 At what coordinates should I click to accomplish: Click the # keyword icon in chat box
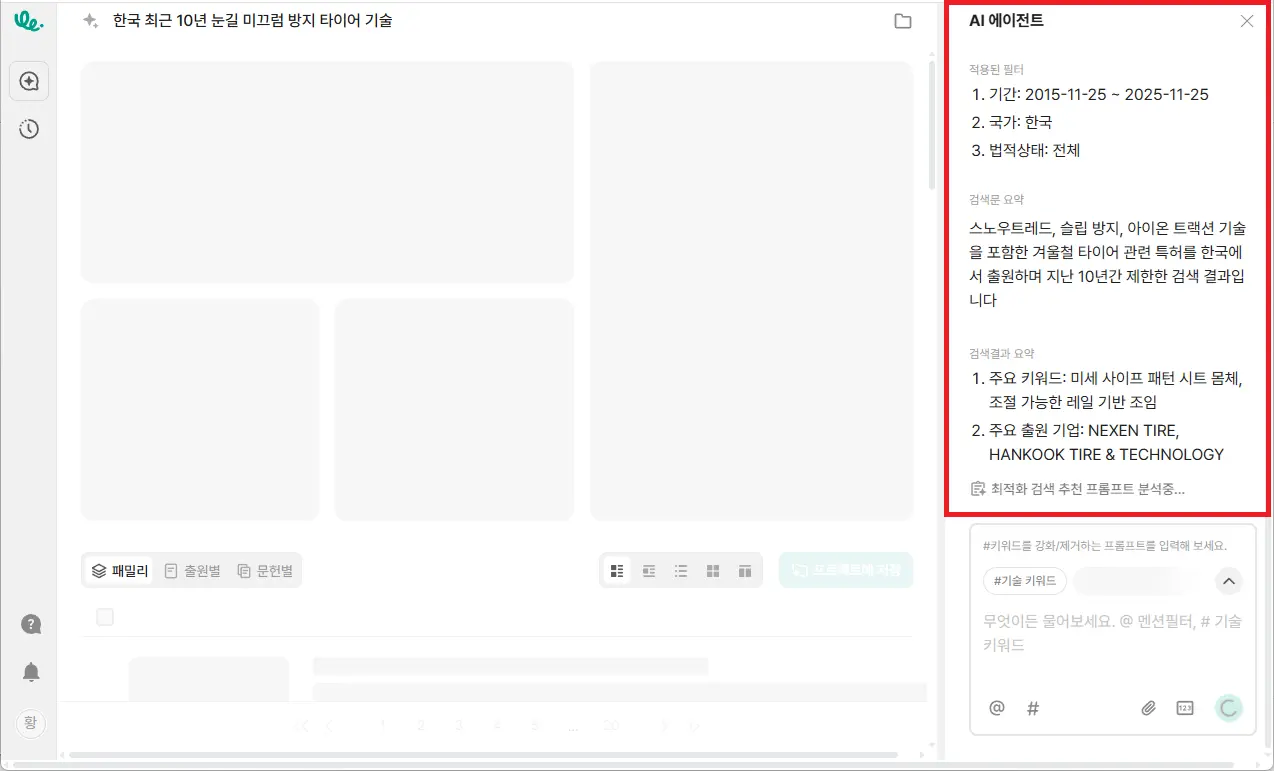[1033, 708]
